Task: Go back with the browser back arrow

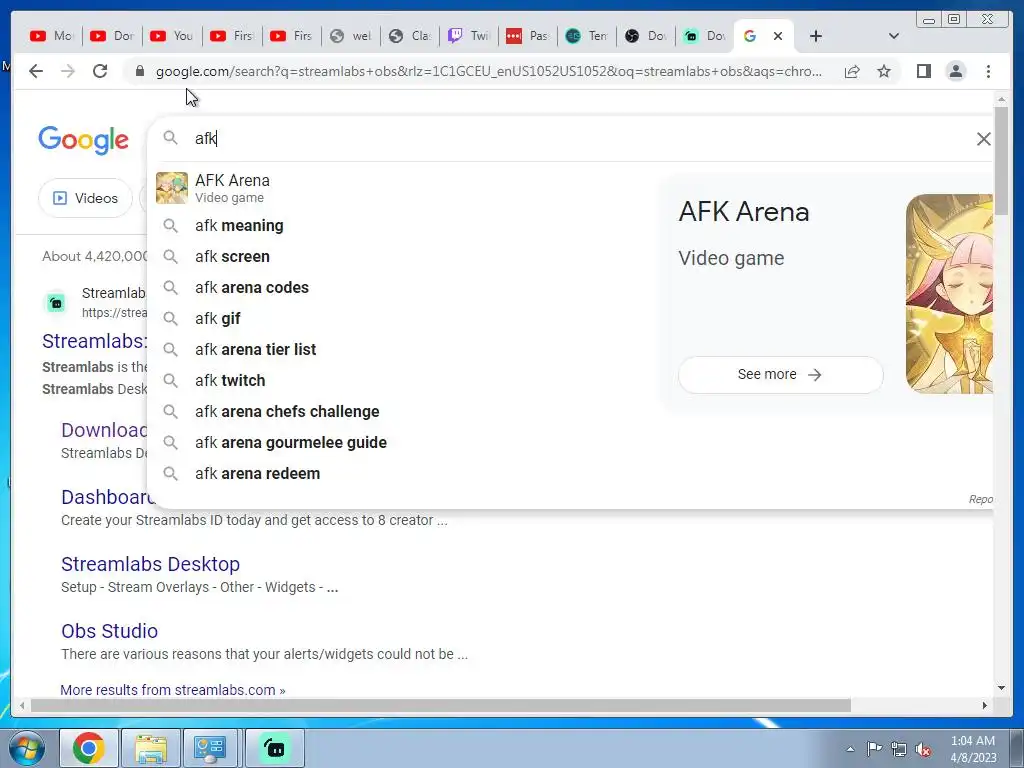Action: click(36, 71)
